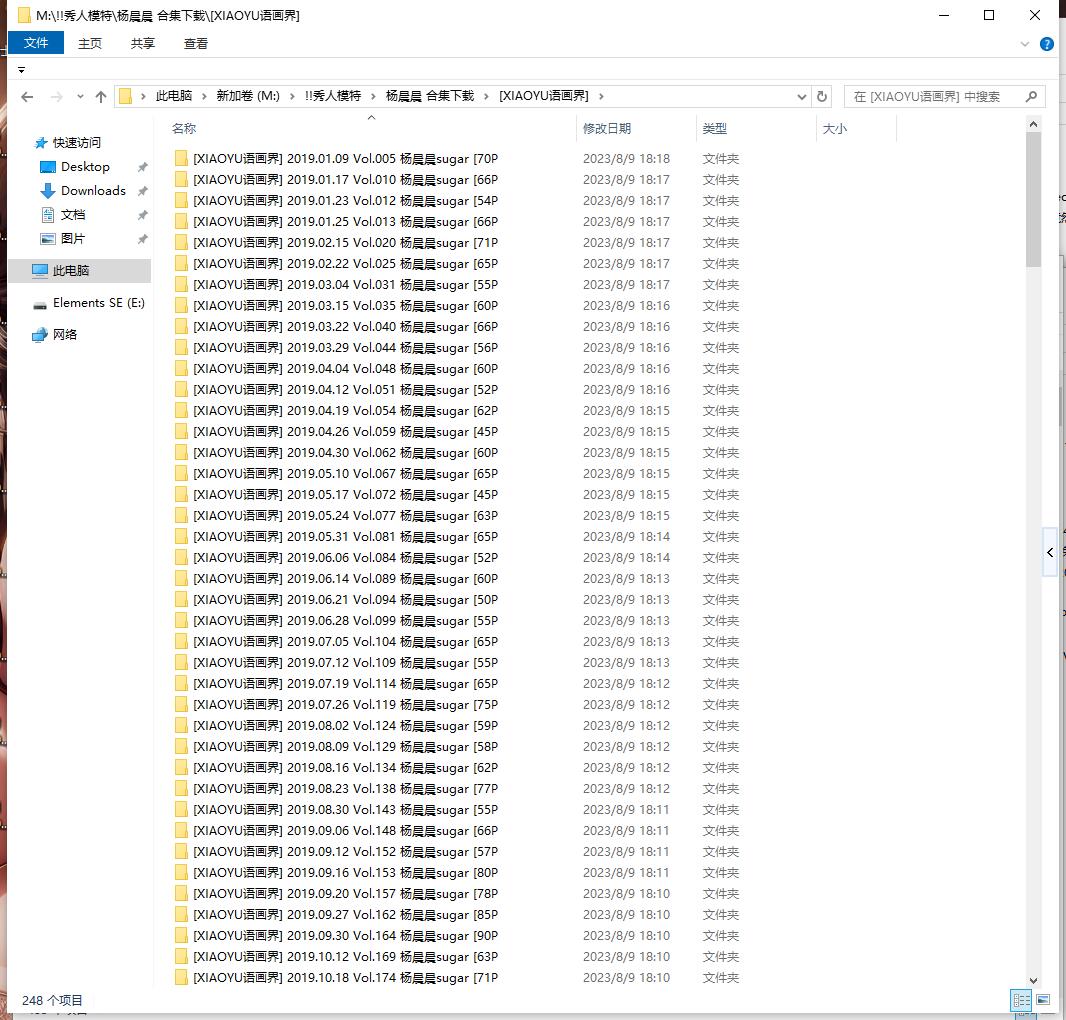Switch to large thumbnails view icon
Viewport: 1066px width, 1020px height.
1043,1000
